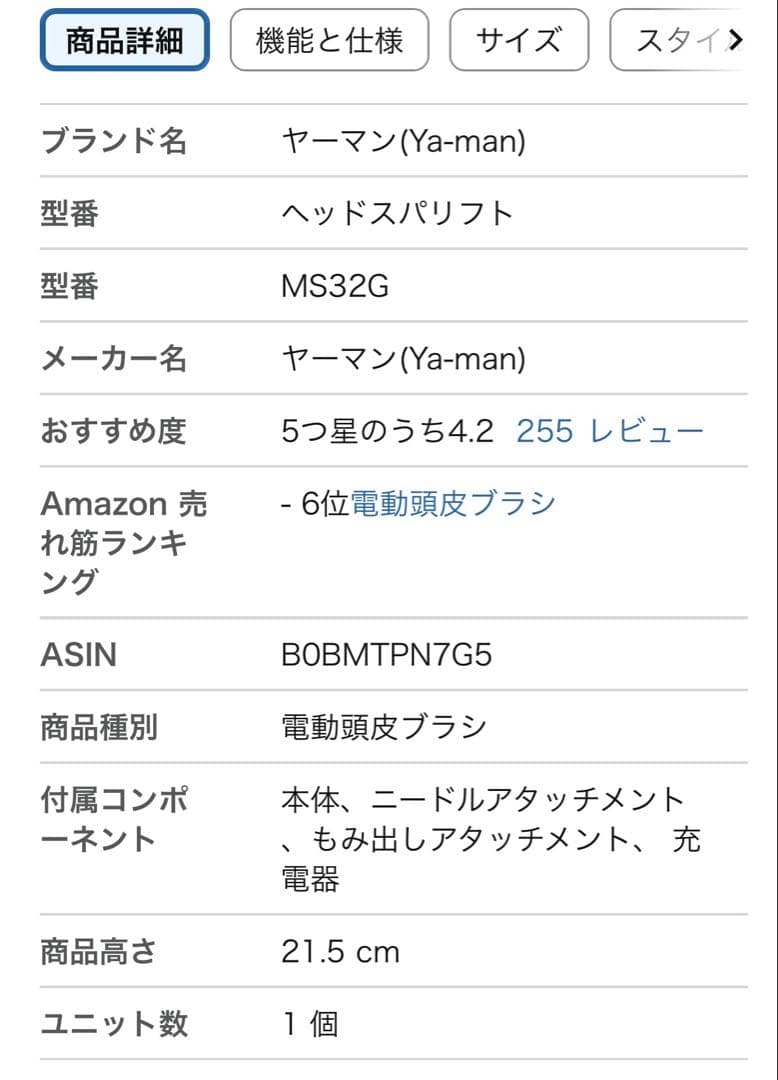Click the ユニット数 row showing 1 個

point(113,1023)
